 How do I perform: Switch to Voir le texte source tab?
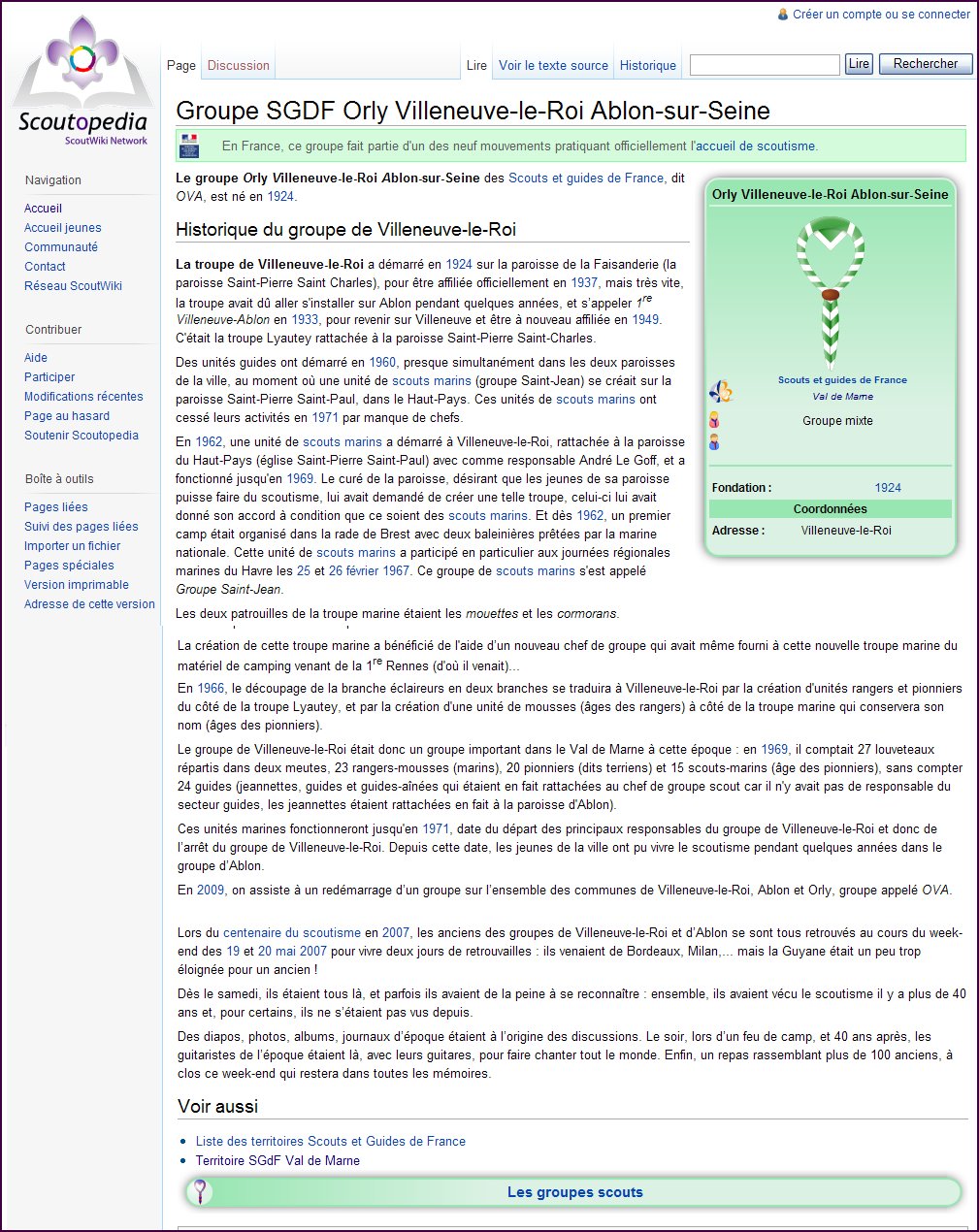[x=553, y=65]
